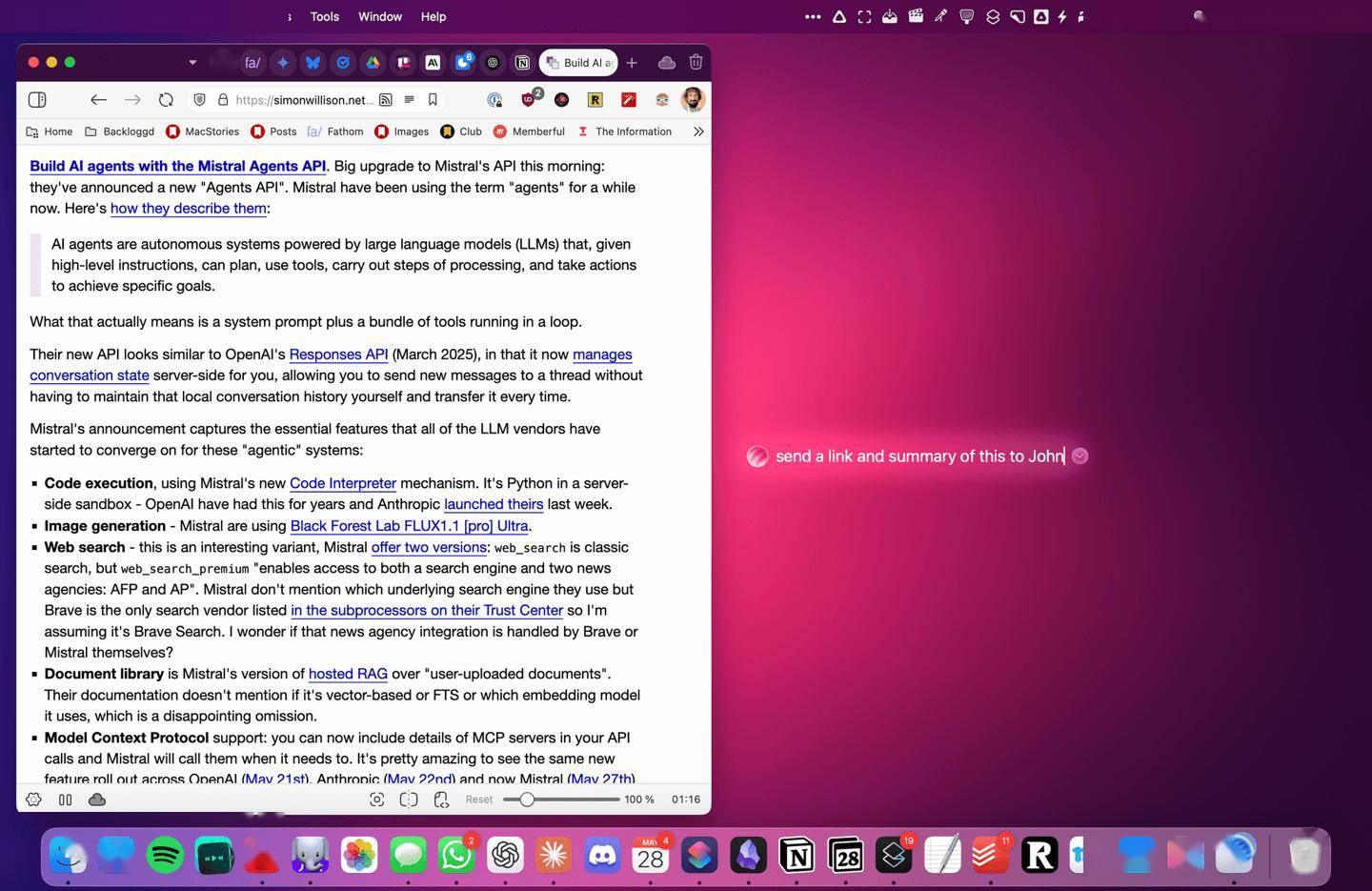
Task: Click the red pencil extension icon
Action: point(629,99)
